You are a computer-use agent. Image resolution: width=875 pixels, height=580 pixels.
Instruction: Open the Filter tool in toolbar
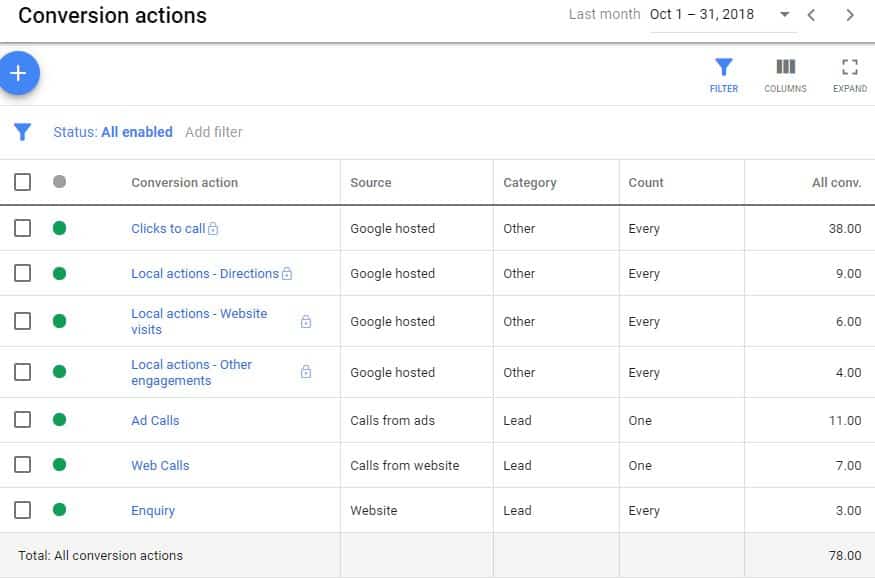pos(723,75)
